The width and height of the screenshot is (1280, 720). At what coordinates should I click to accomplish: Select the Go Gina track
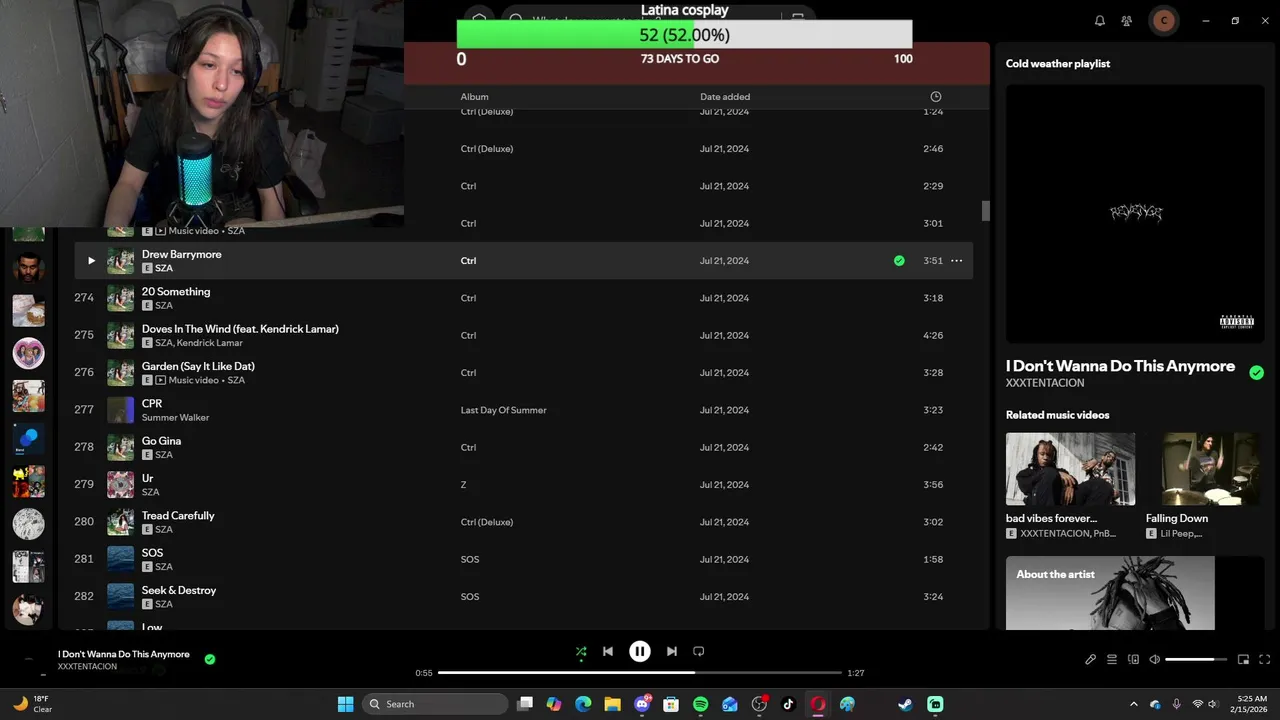524,447
